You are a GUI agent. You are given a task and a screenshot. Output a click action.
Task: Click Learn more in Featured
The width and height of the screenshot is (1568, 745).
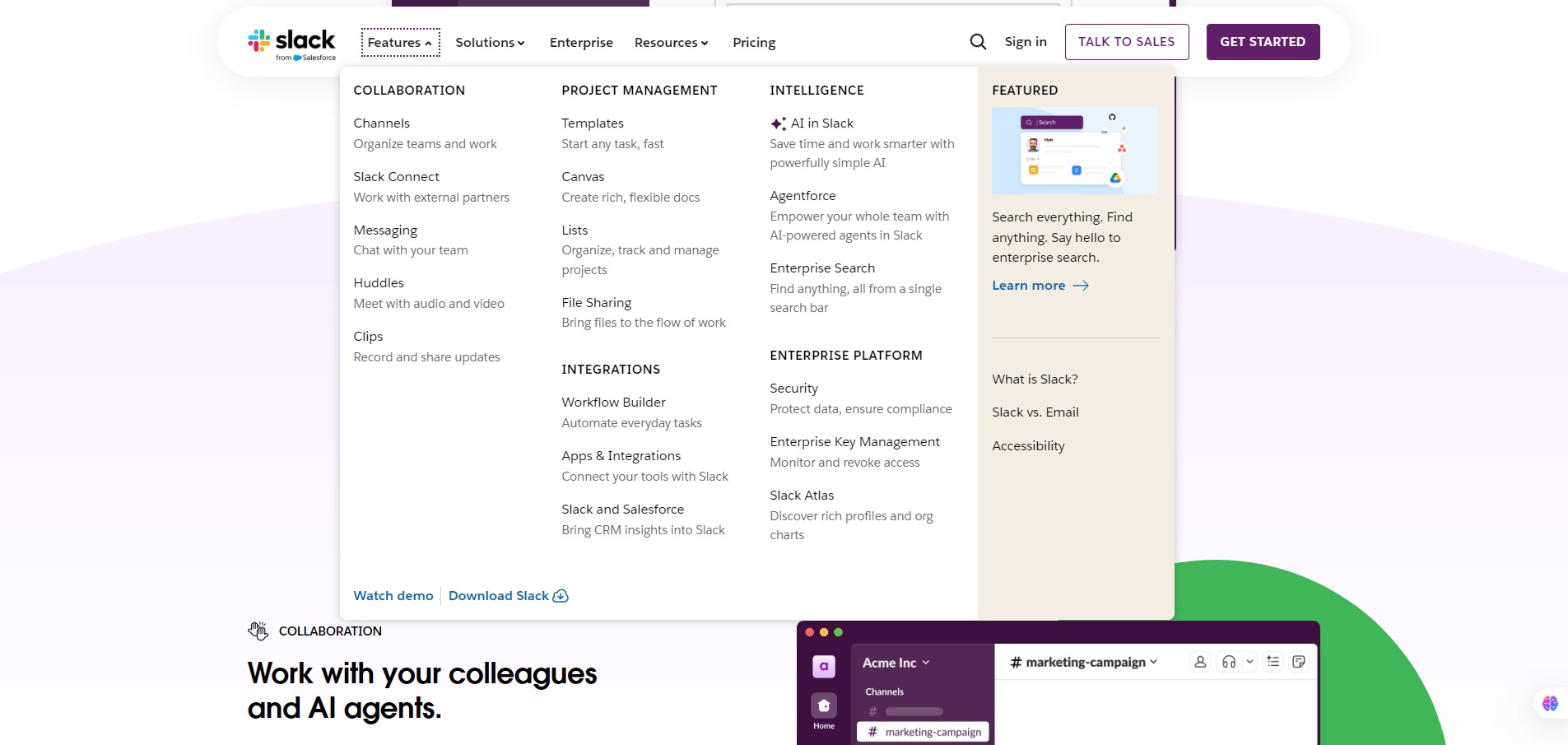1028,286
